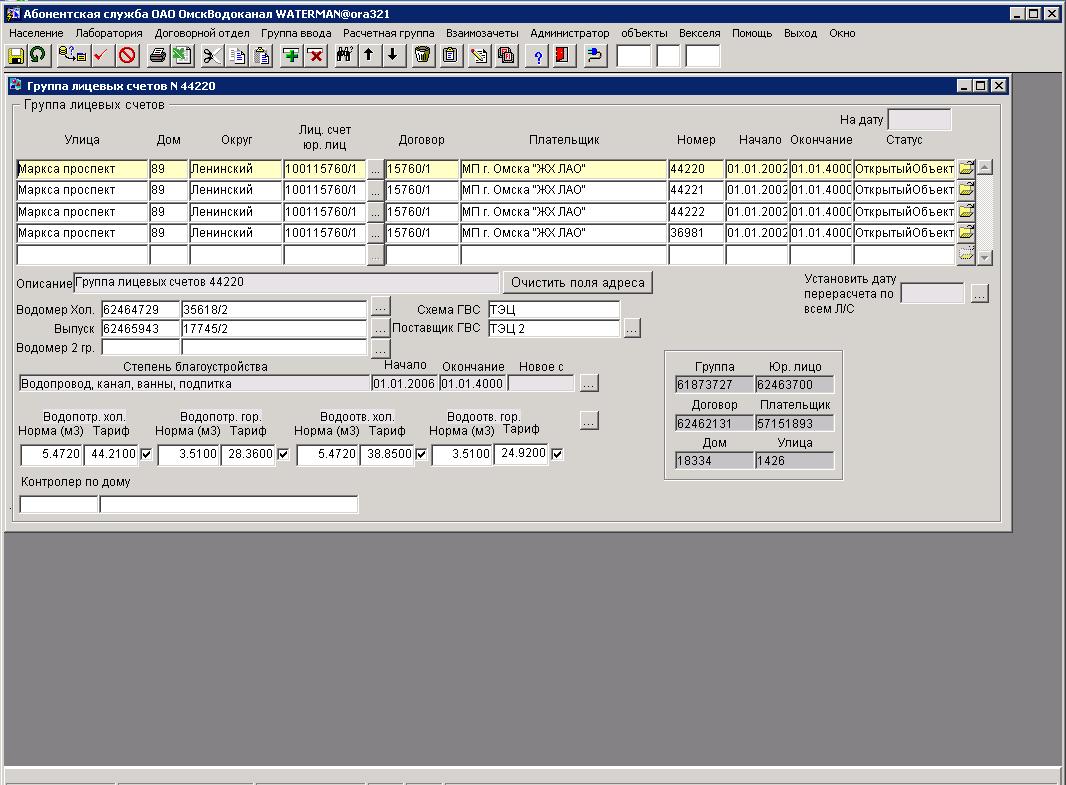Open date picker for Установить дату перерасчета
Viewport: 1066px width, 785px height.
(x=979, y=294)
